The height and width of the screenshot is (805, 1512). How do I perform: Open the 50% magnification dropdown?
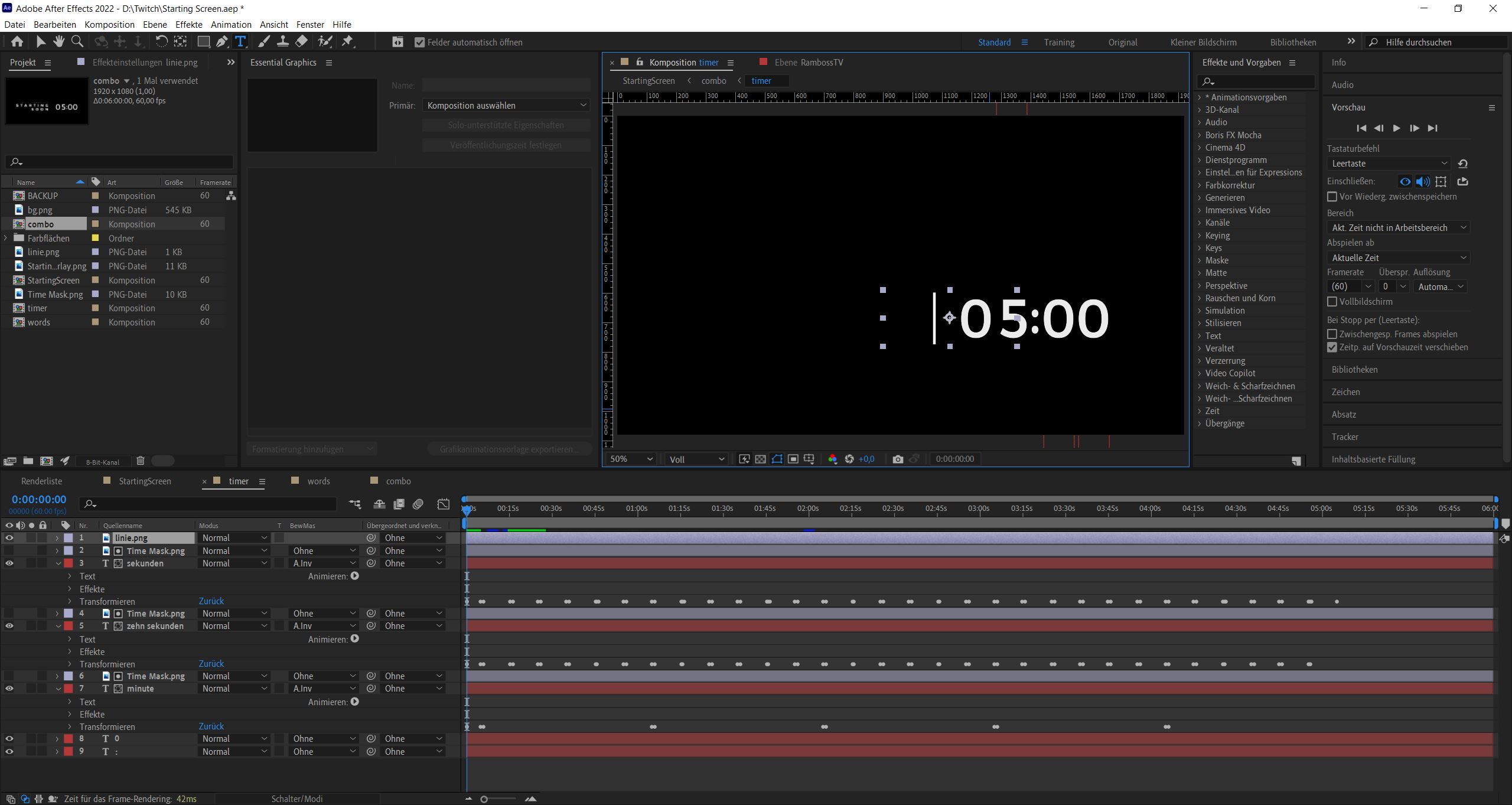631,459
